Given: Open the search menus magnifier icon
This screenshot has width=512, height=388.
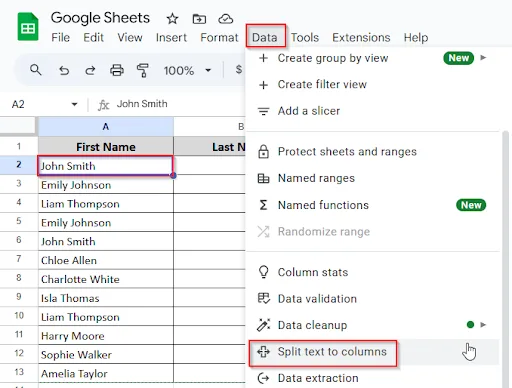Looking at the screenshot, I should (x=36, y=70).
